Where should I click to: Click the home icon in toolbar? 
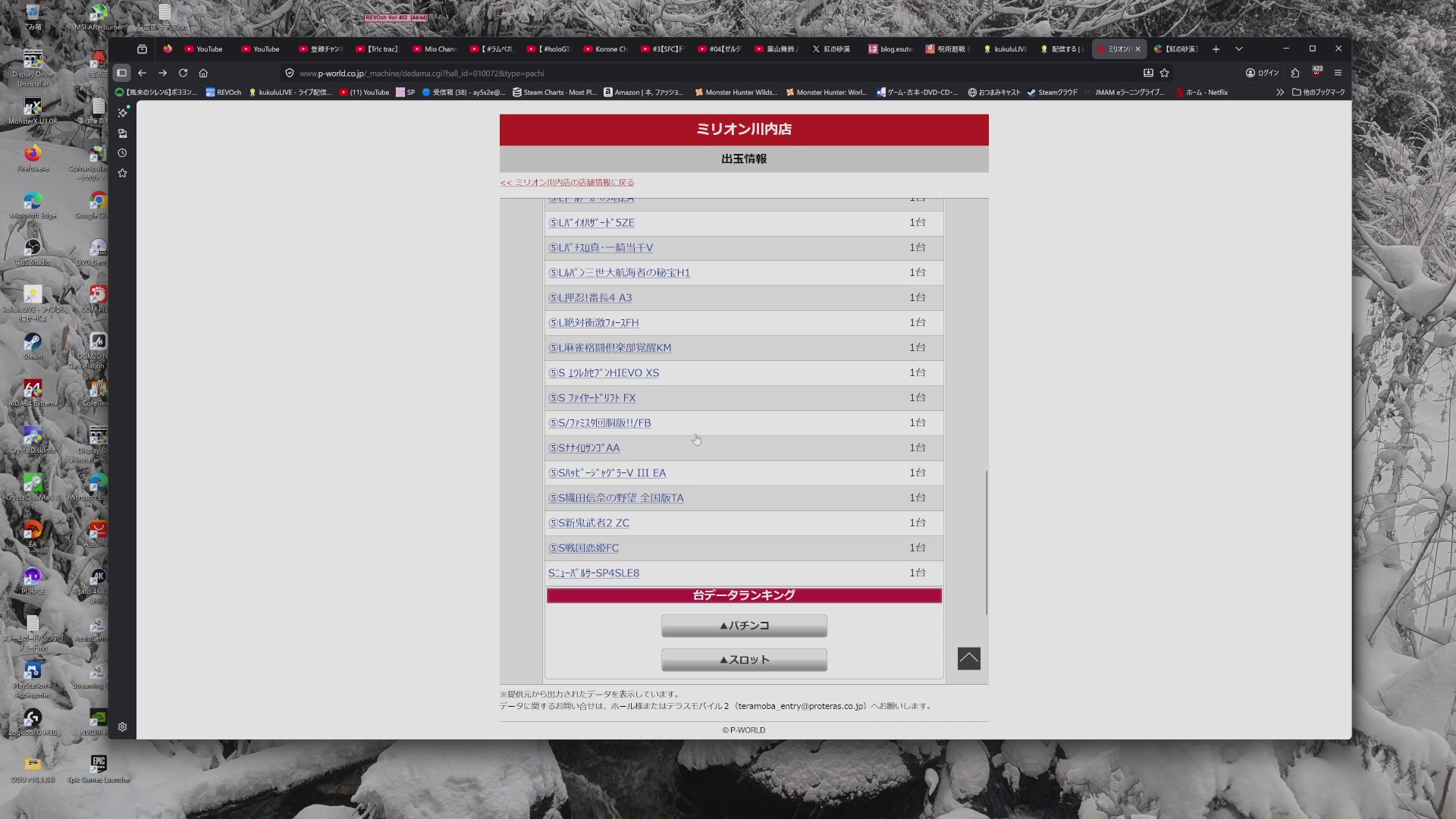pos(203,73)
